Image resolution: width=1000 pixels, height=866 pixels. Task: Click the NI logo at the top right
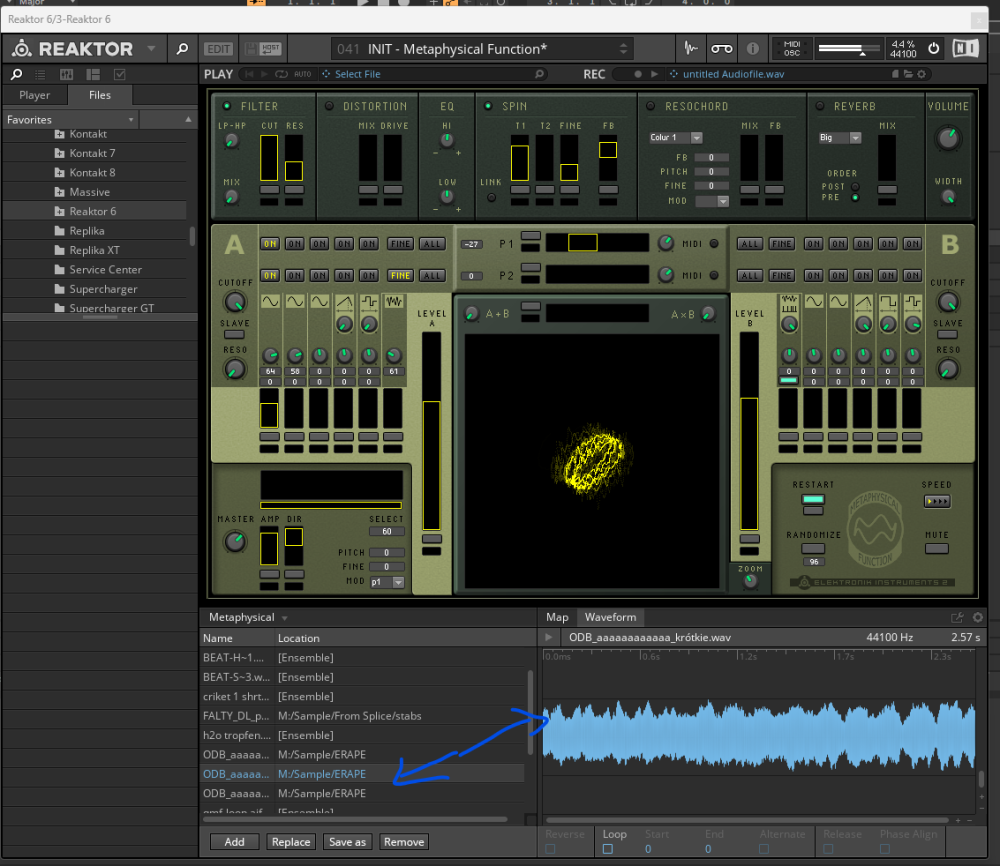click(965, 48)
